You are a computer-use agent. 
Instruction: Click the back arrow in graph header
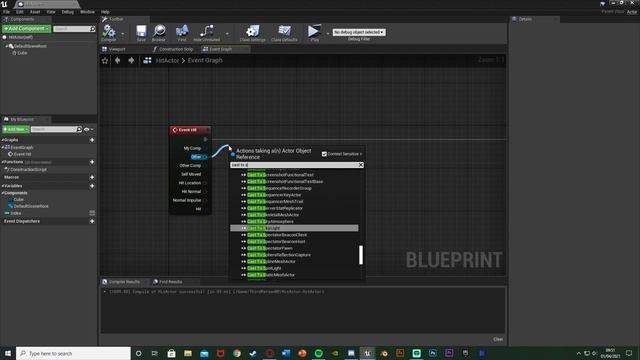point(118,60)
